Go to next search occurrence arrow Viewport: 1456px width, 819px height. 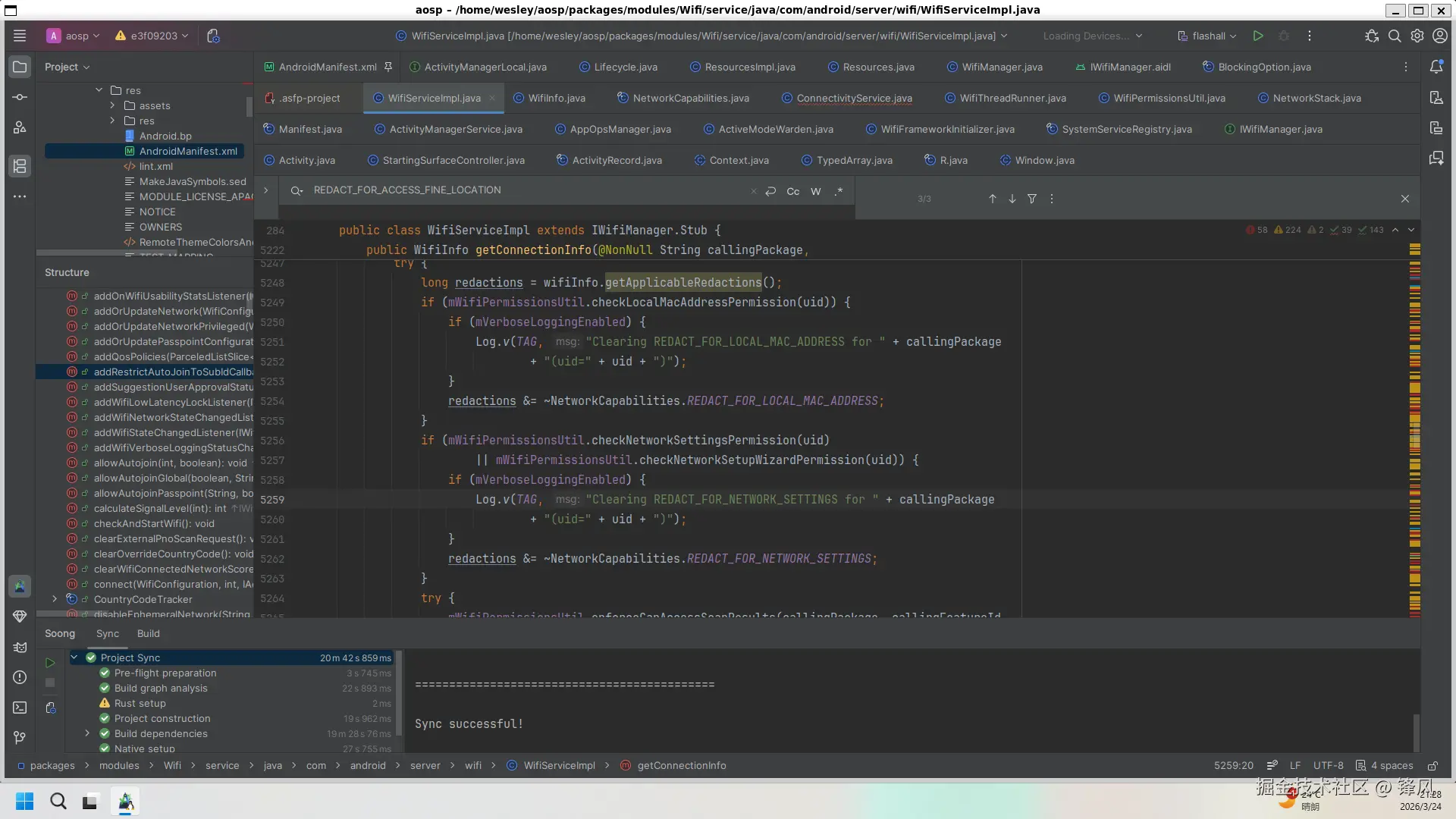(x=1012, y=199)
